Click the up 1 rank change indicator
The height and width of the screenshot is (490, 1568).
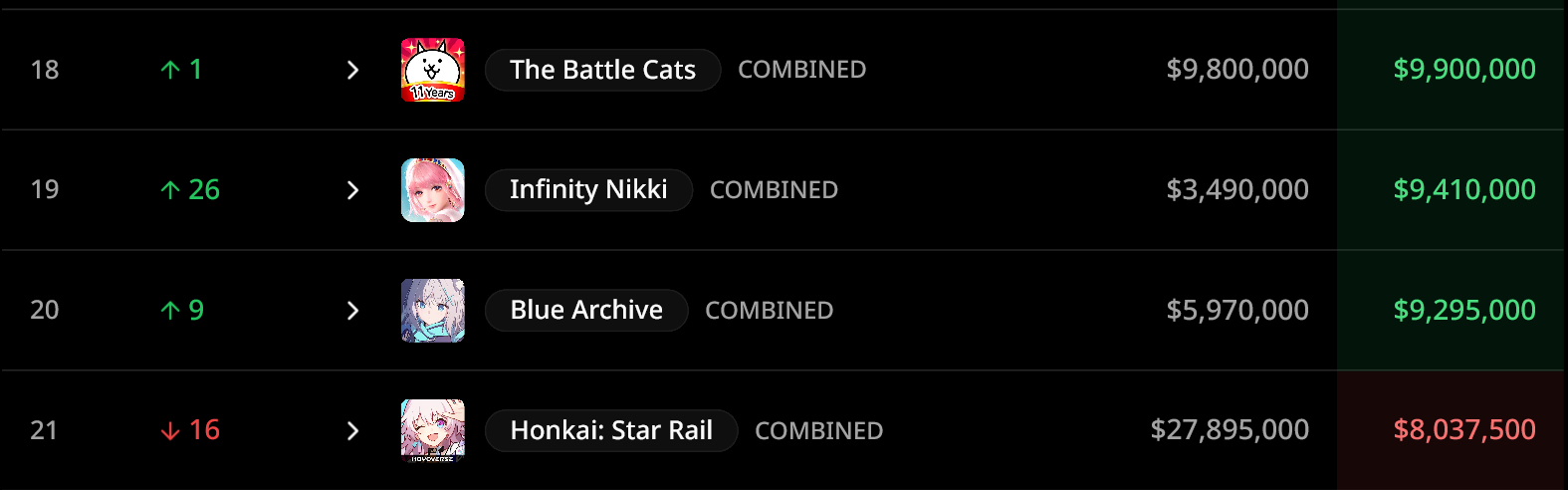[180, 70]
